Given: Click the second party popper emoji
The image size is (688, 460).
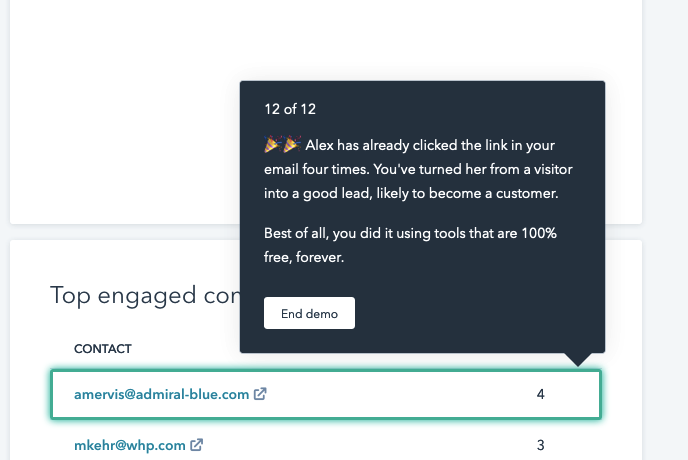Looking at the screenshot, I should (291, 145).
